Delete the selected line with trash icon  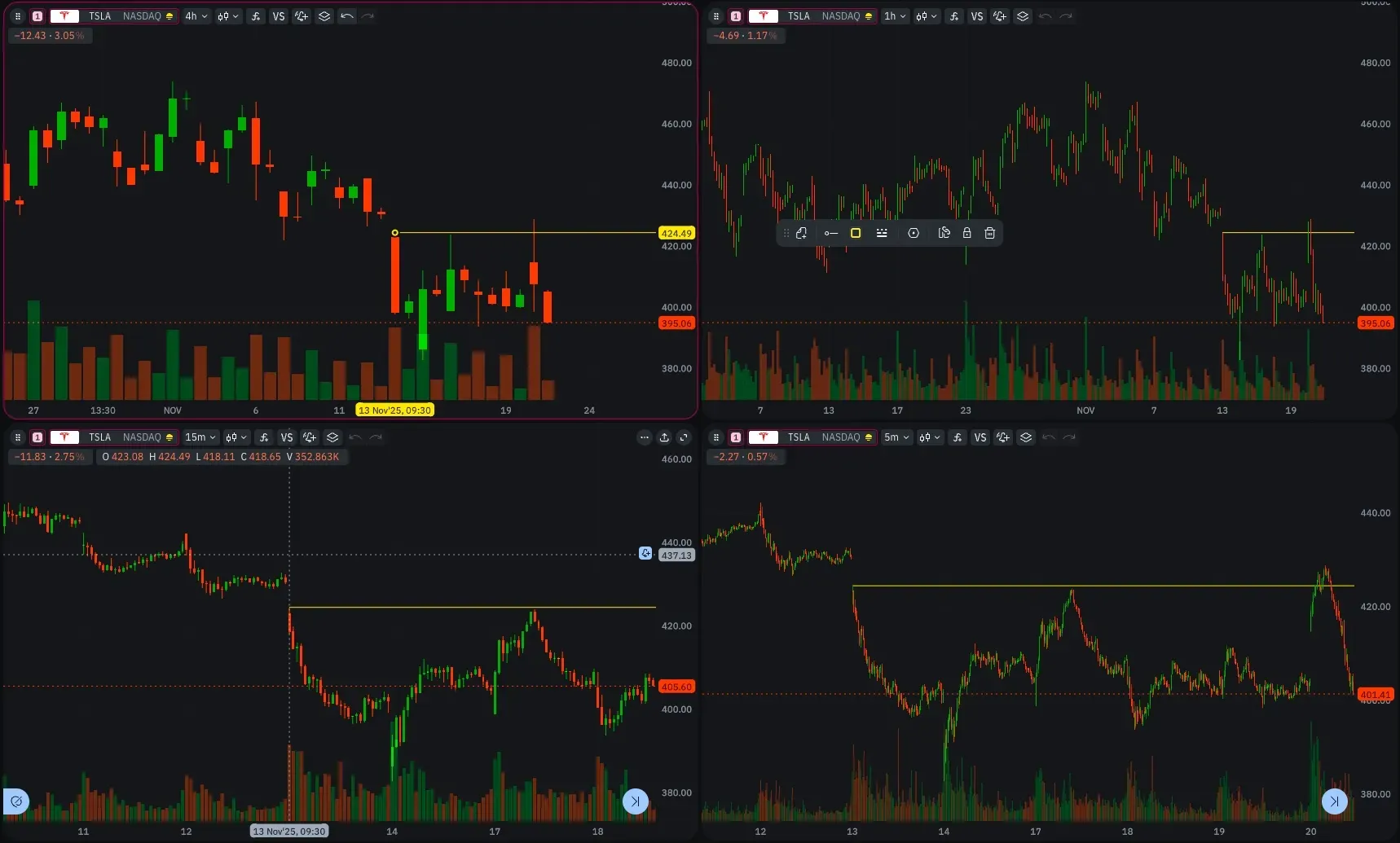989,233
